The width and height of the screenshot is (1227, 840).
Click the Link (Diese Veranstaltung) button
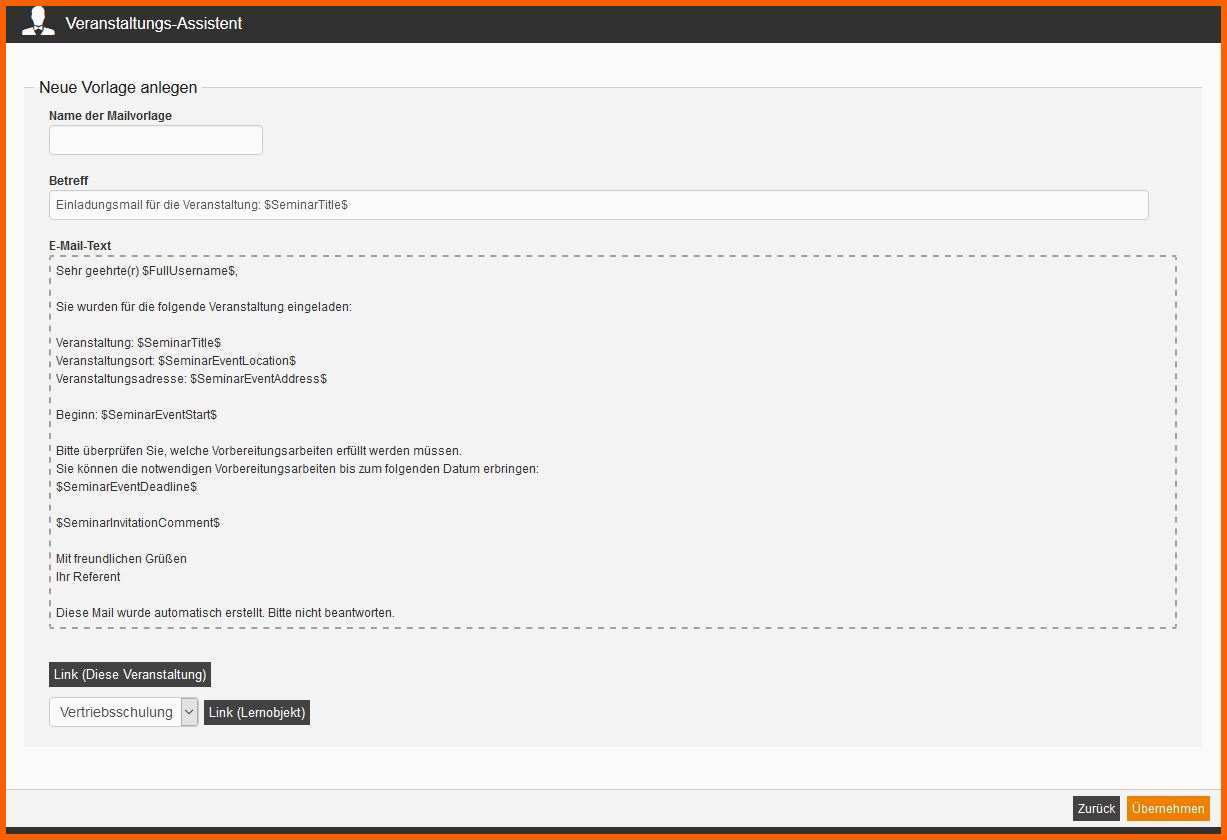coord(130,674)
